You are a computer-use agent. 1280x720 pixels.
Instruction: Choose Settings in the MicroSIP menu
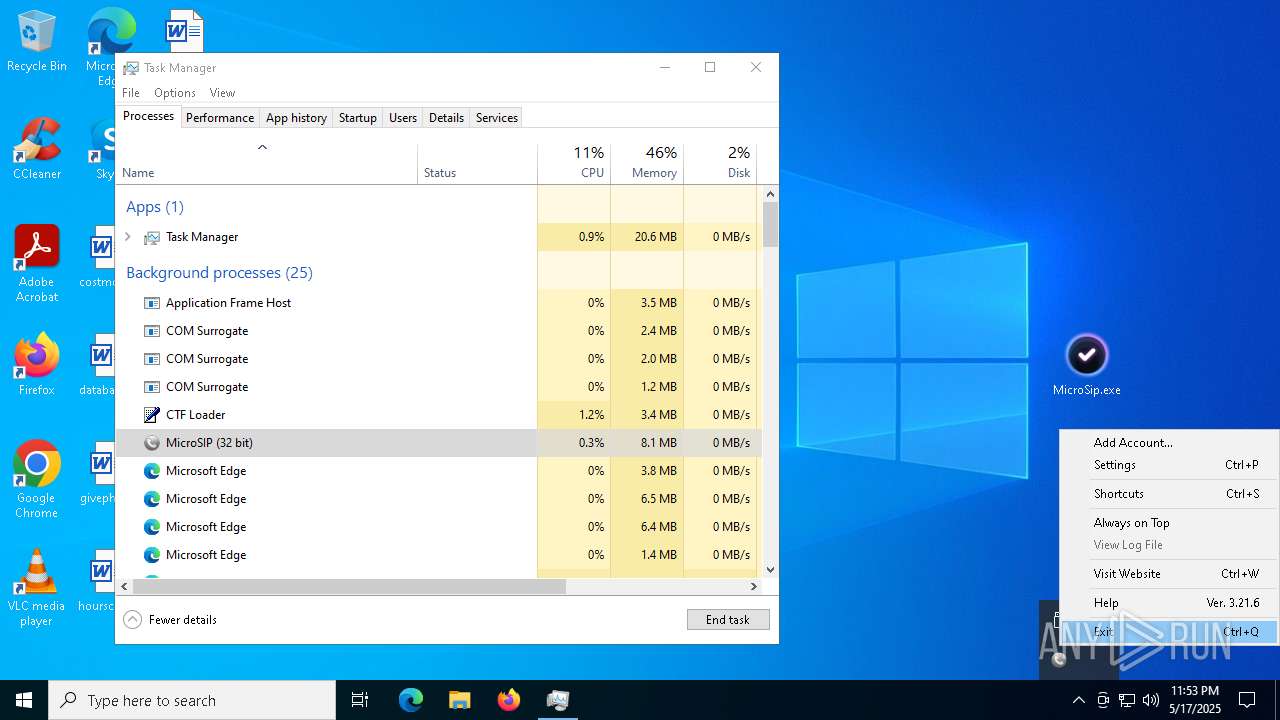pyautogui.click(x=1169, y=465)
